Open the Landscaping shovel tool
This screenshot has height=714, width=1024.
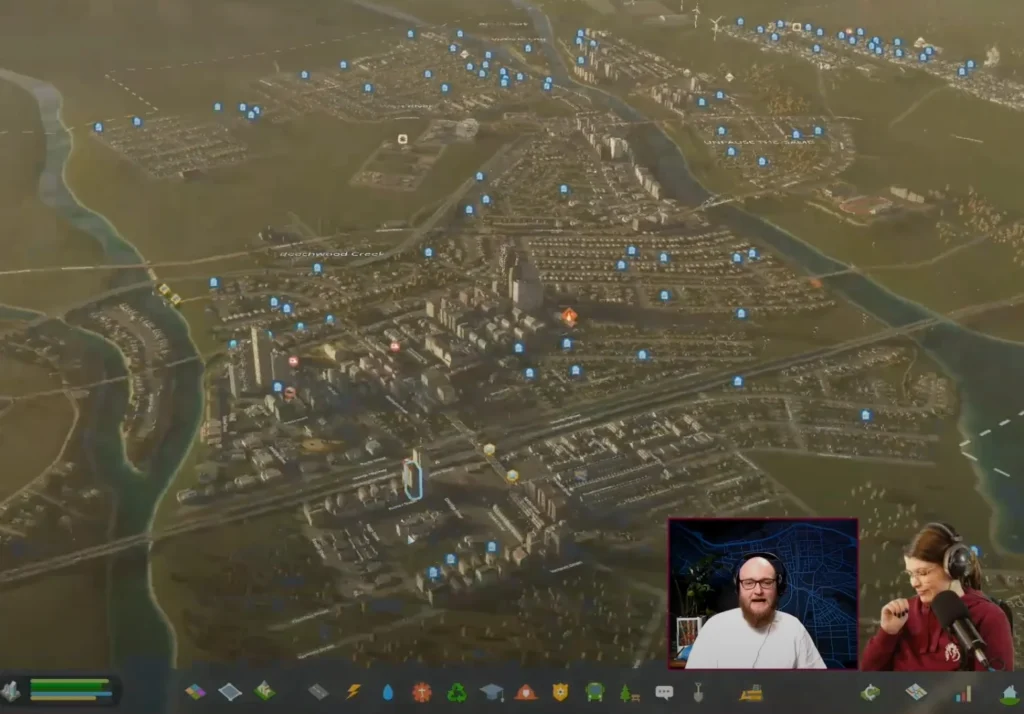coord(698,692)
